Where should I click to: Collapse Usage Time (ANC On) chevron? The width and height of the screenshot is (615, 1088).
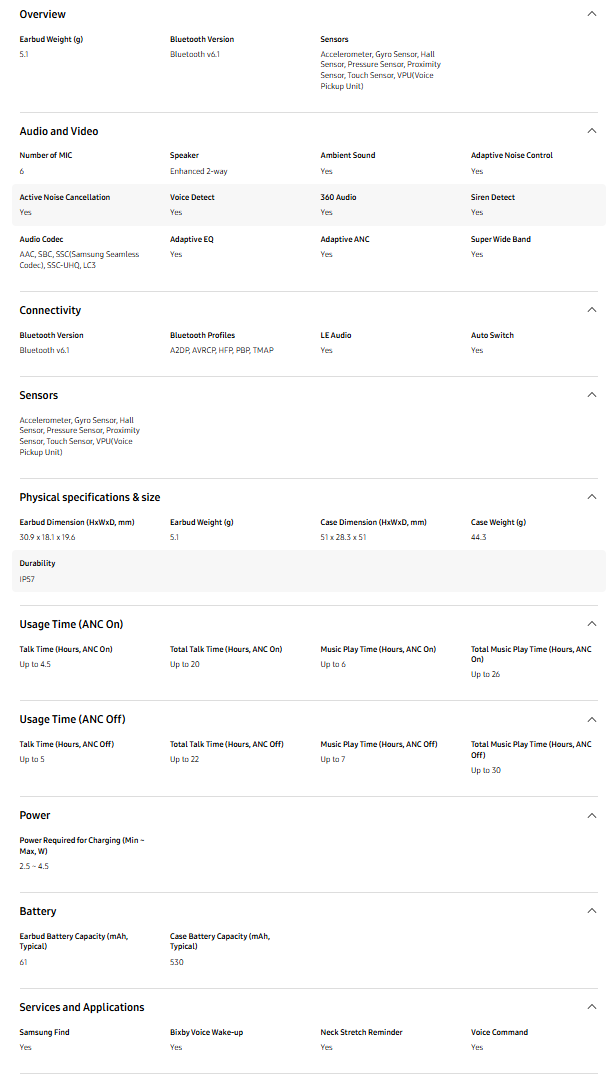coord(591,624)
